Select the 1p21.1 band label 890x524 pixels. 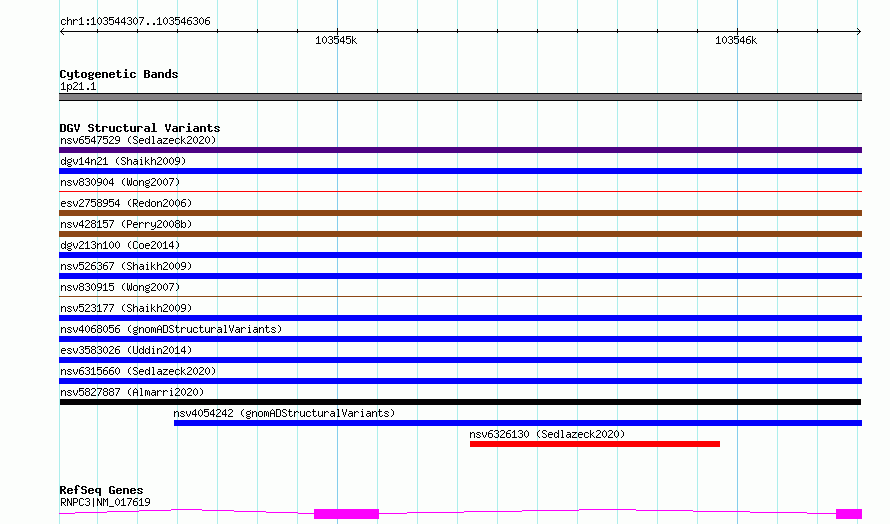(78, 86)
